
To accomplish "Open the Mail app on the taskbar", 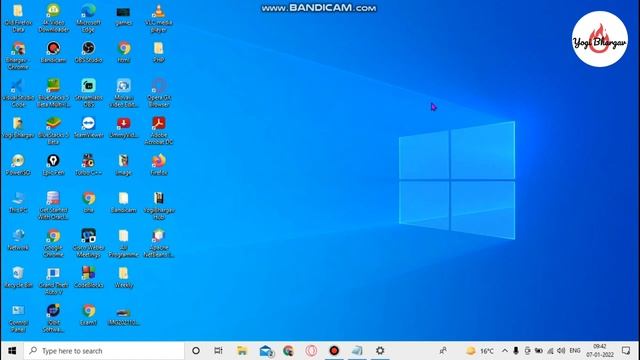I will pyautogui.click(x=266, y=351).
